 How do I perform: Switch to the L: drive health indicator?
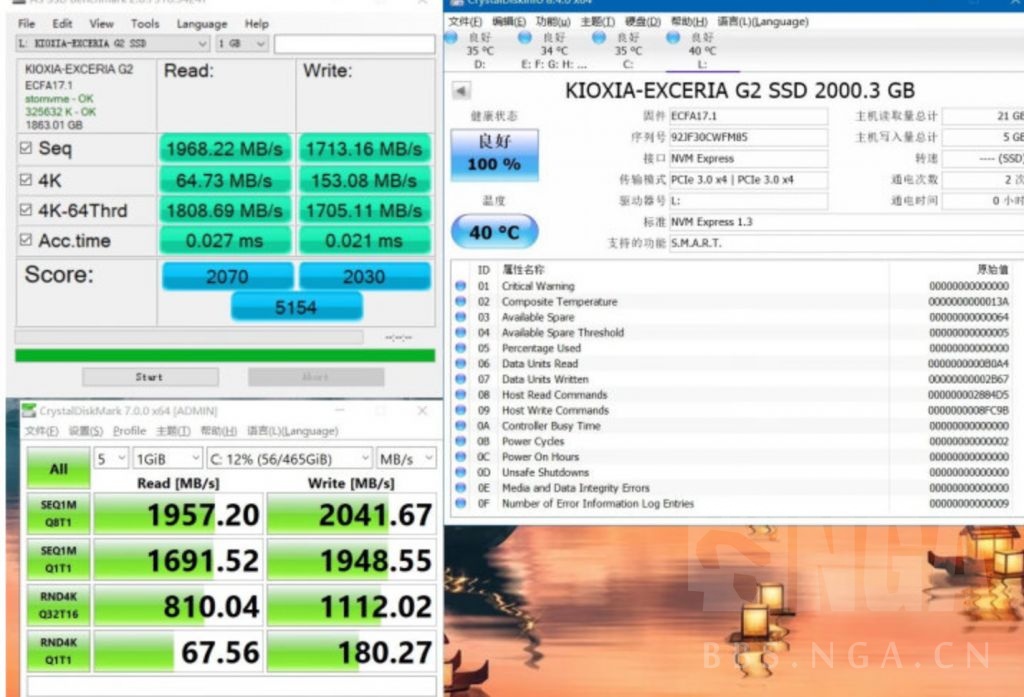click(673, 38)
